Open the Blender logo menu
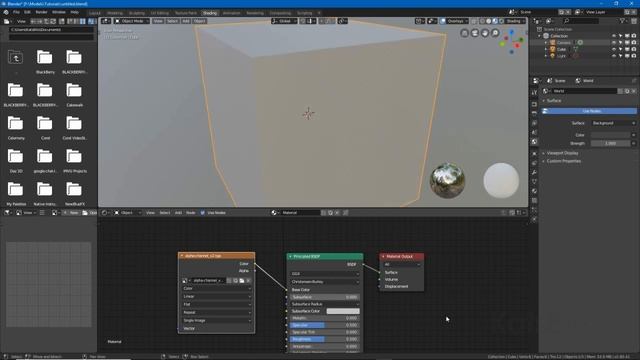 [6, 12]
